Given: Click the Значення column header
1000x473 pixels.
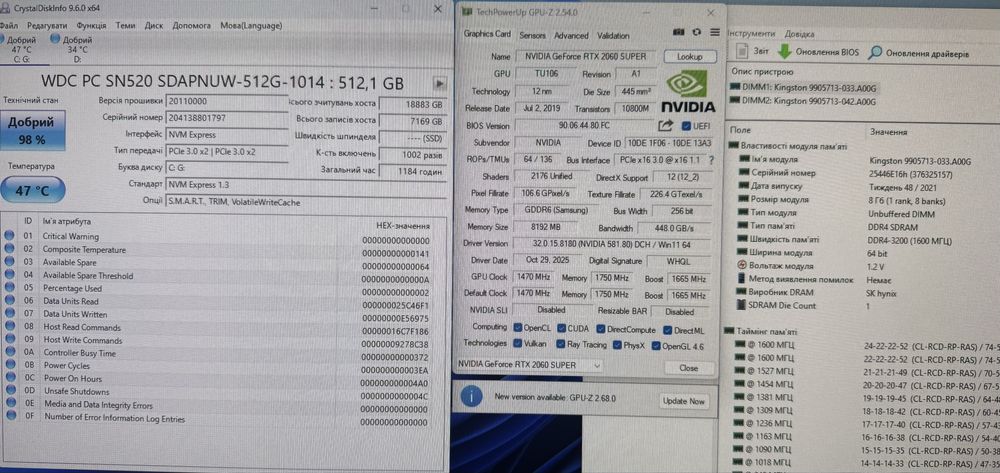Looking at the screenshot, I should pyautogui.click(x=888, y=132).
